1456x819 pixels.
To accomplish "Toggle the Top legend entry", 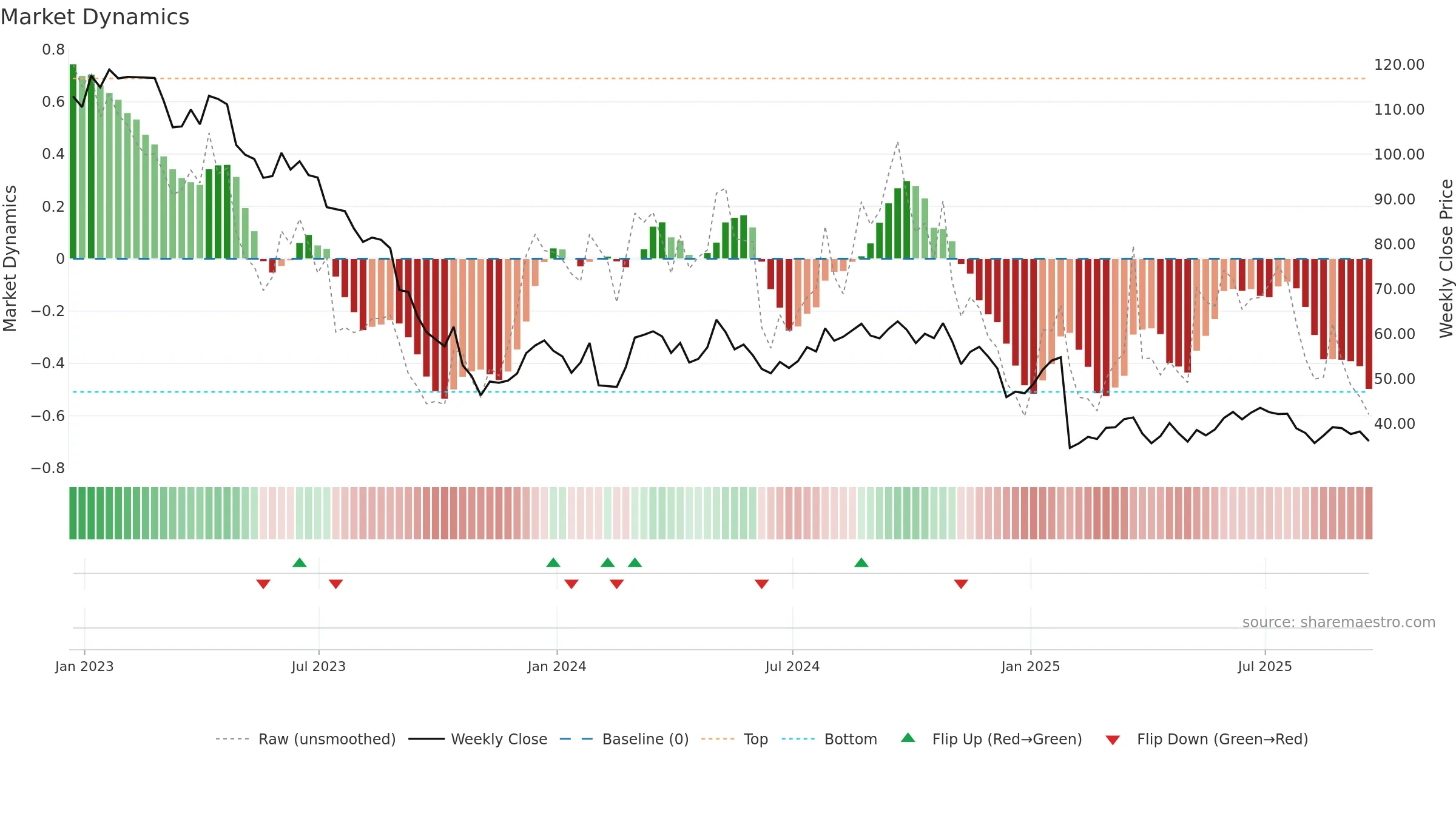I will (734, 739).
